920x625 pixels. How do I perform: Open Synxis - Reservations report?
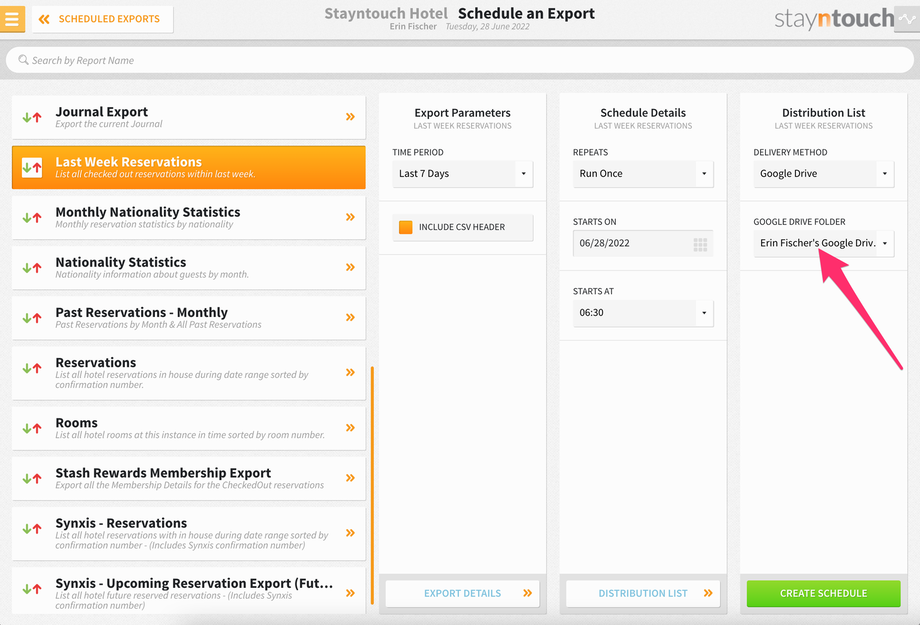coord(188,533)
